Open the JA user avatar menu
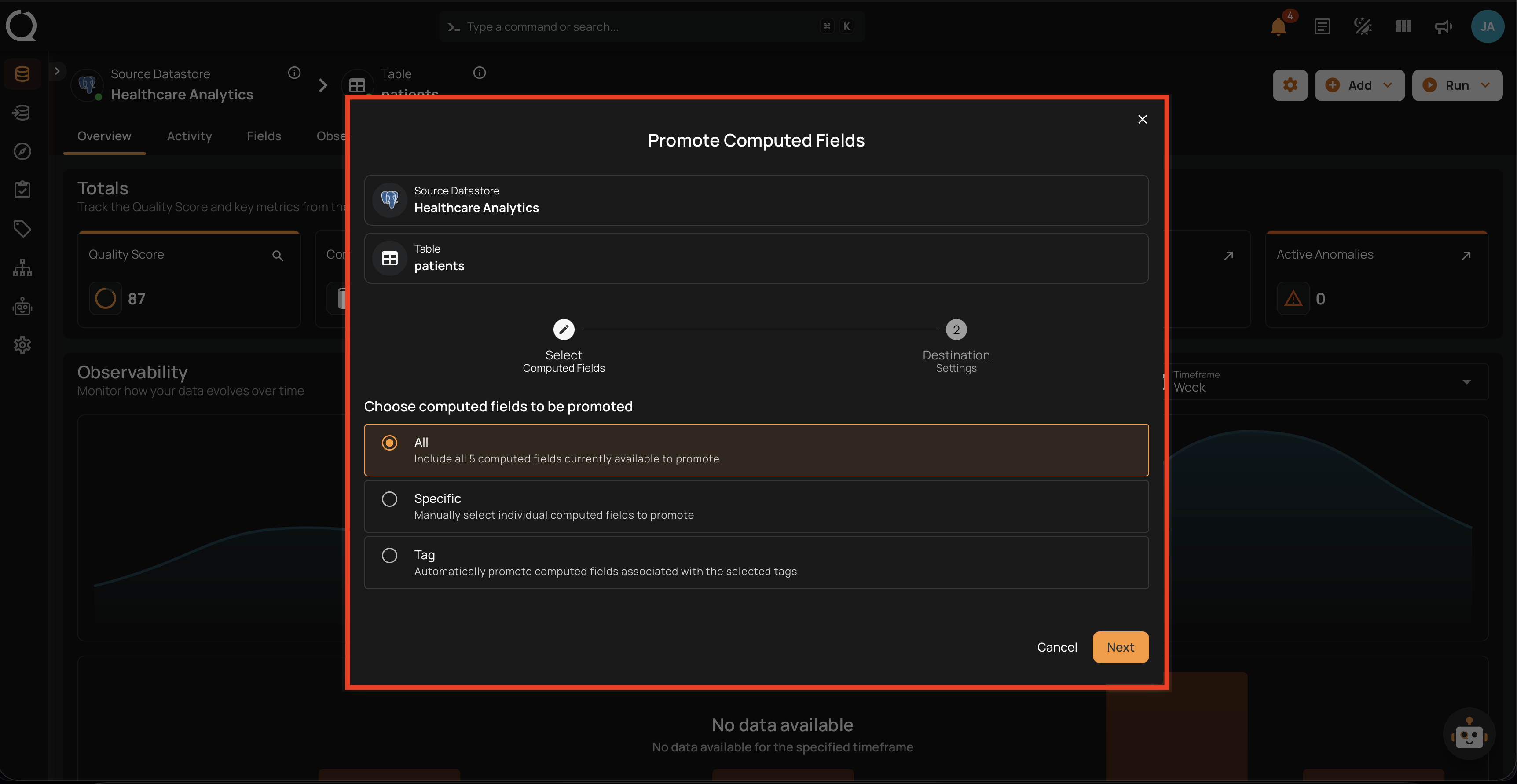 [x=1488, y=26]
